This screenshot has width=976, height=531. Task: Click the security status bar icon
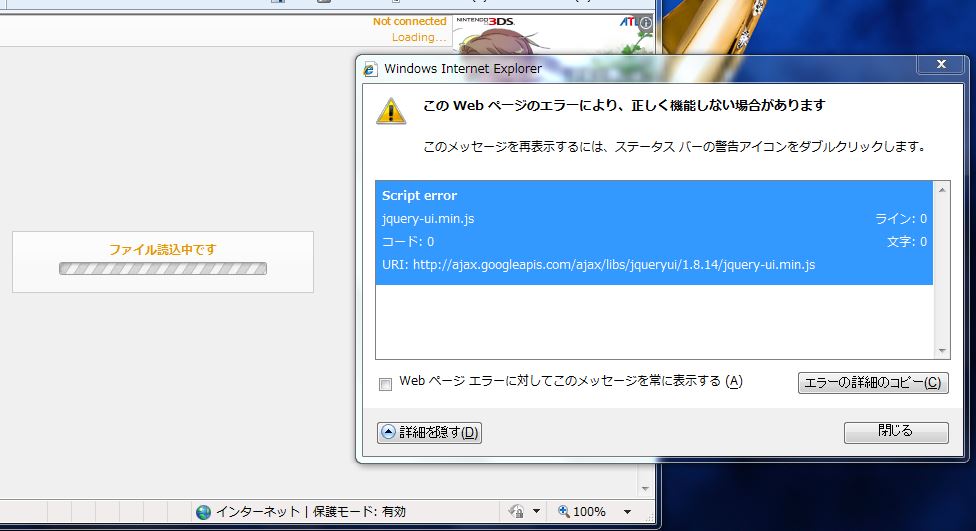[516, 512]
